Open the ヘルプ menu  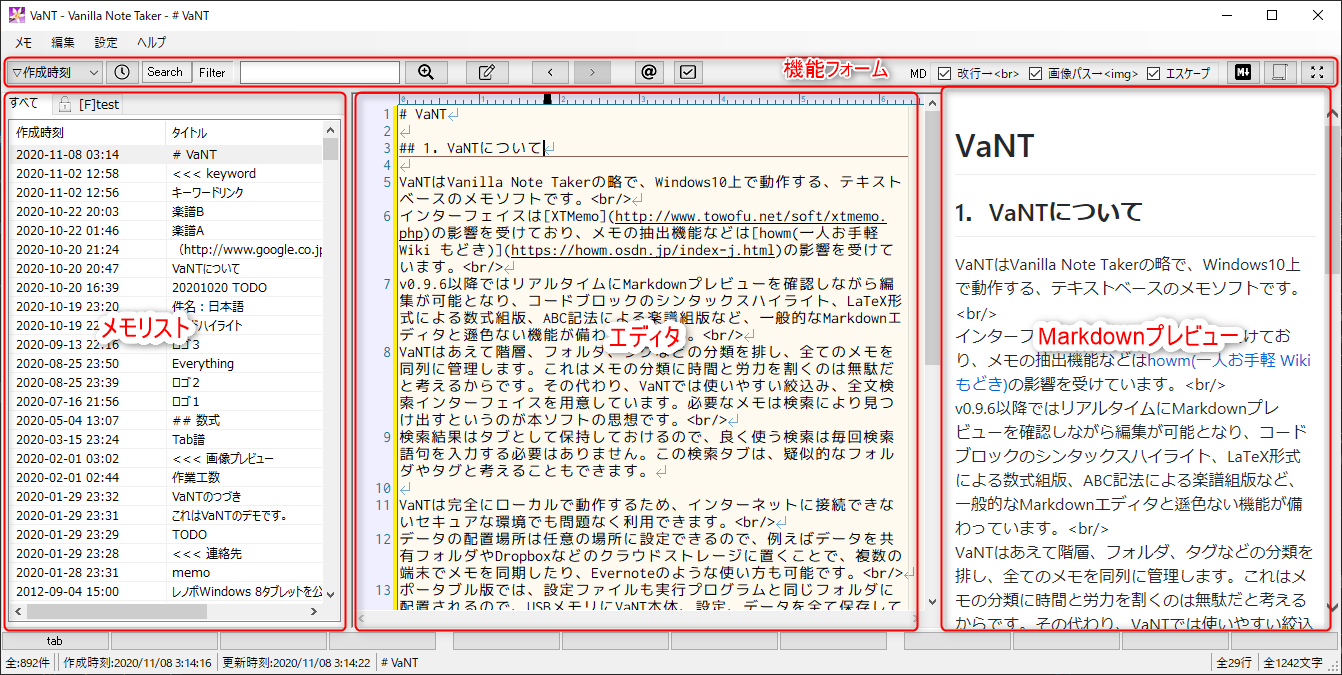(151, 42)
